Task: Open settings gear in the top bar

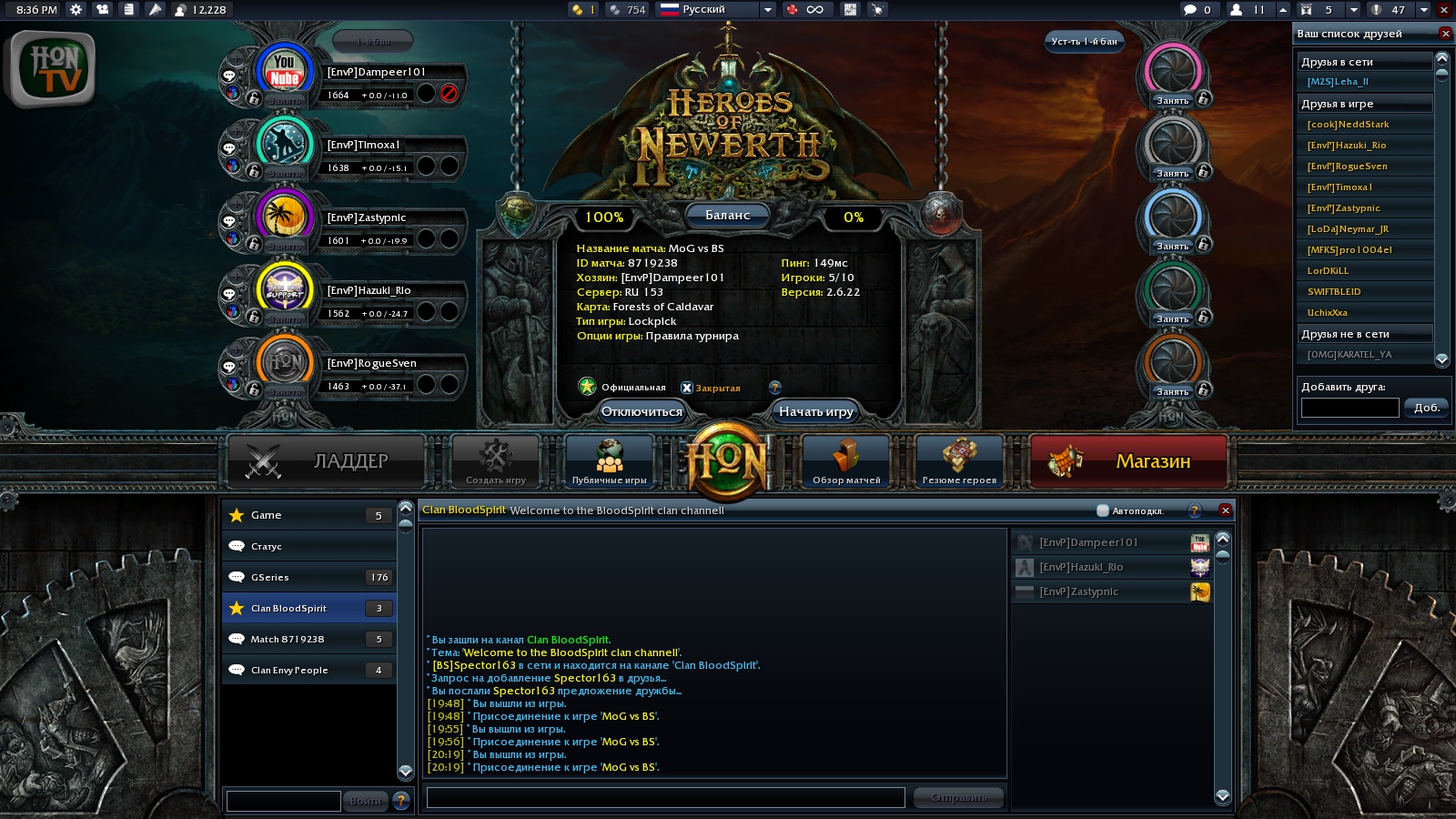Action: point(76,9)
